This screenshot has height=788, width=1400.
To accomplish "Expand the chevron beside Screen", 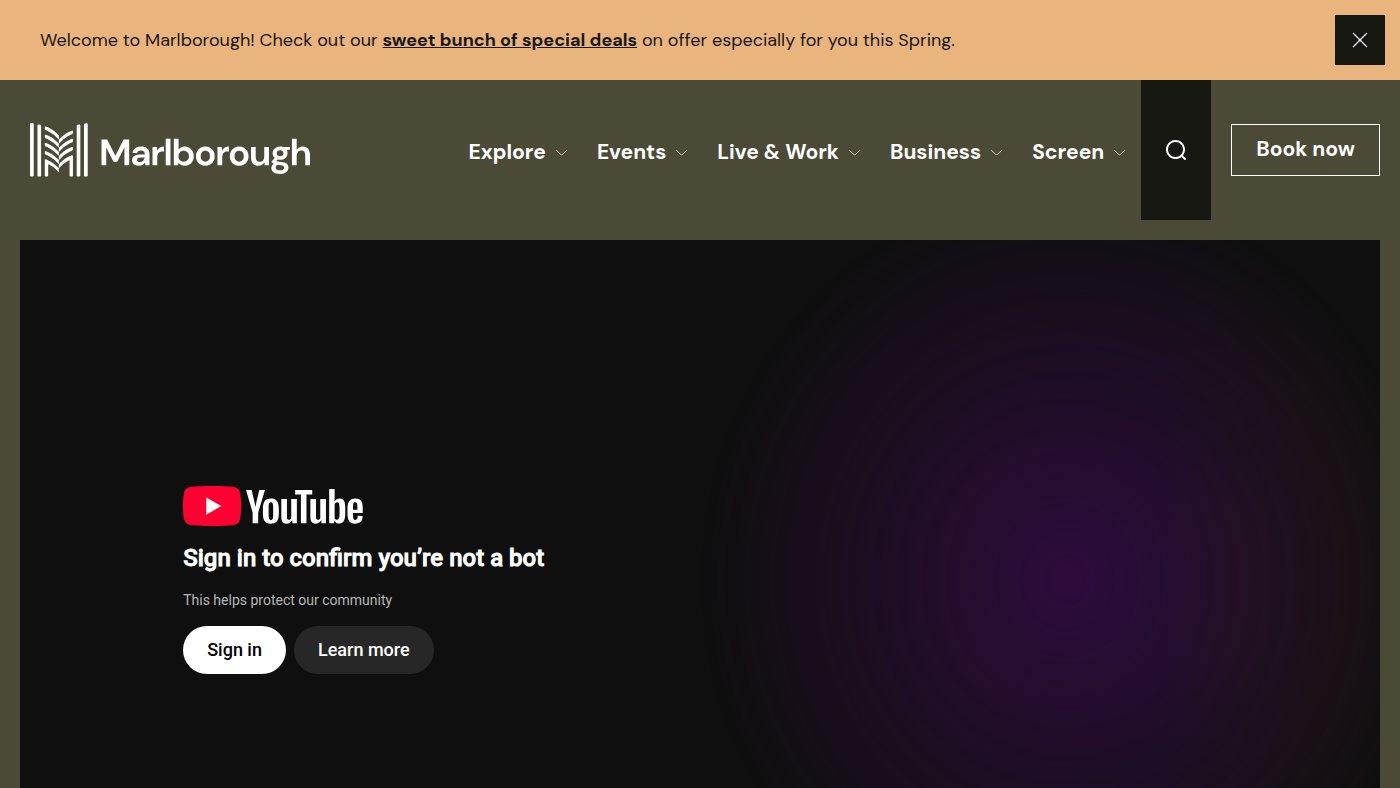I will click(1120, 153).
